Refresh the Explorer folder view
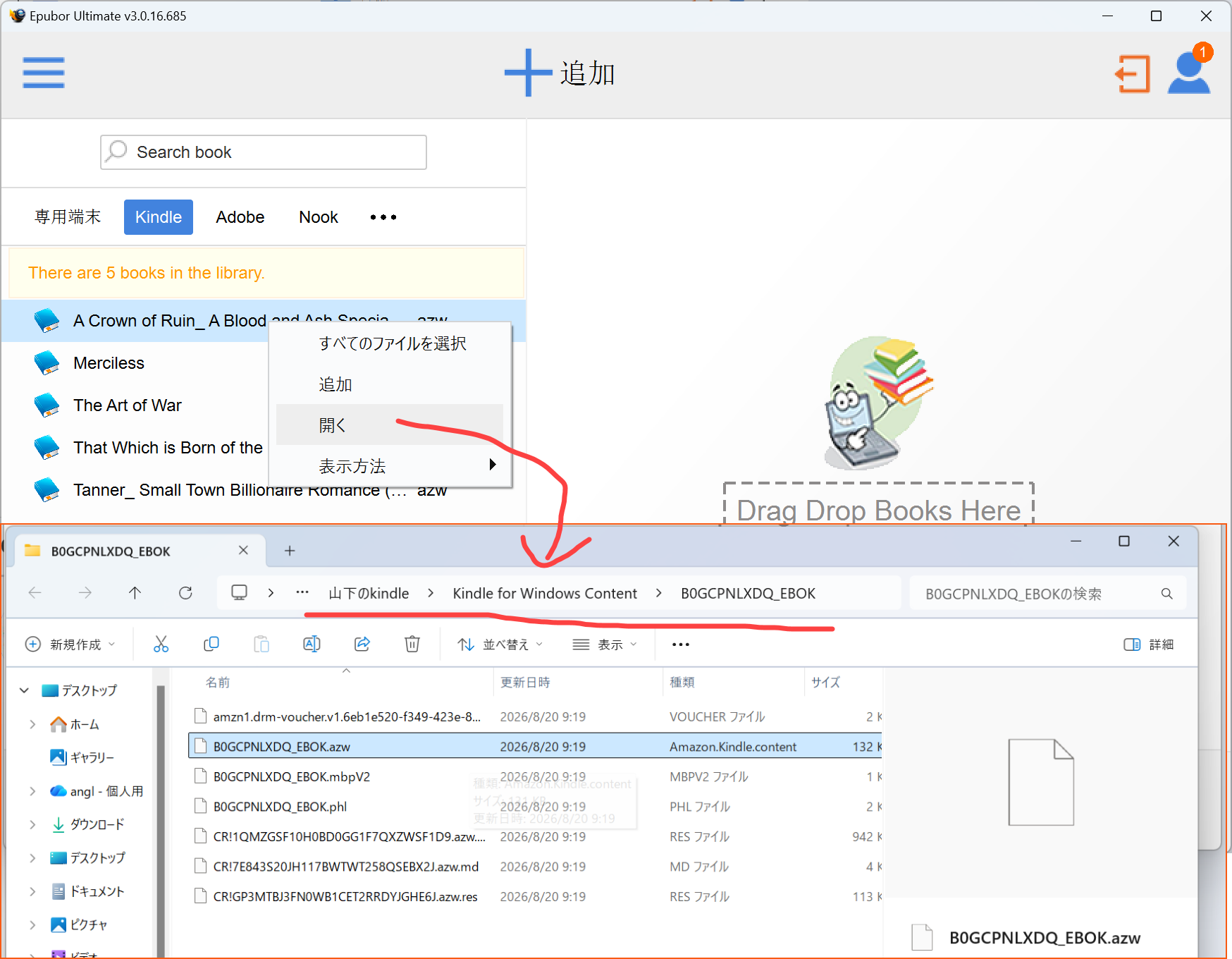The height and width of the screenshot is (959, 1232). pyautogui.click(x=185, y=593)
